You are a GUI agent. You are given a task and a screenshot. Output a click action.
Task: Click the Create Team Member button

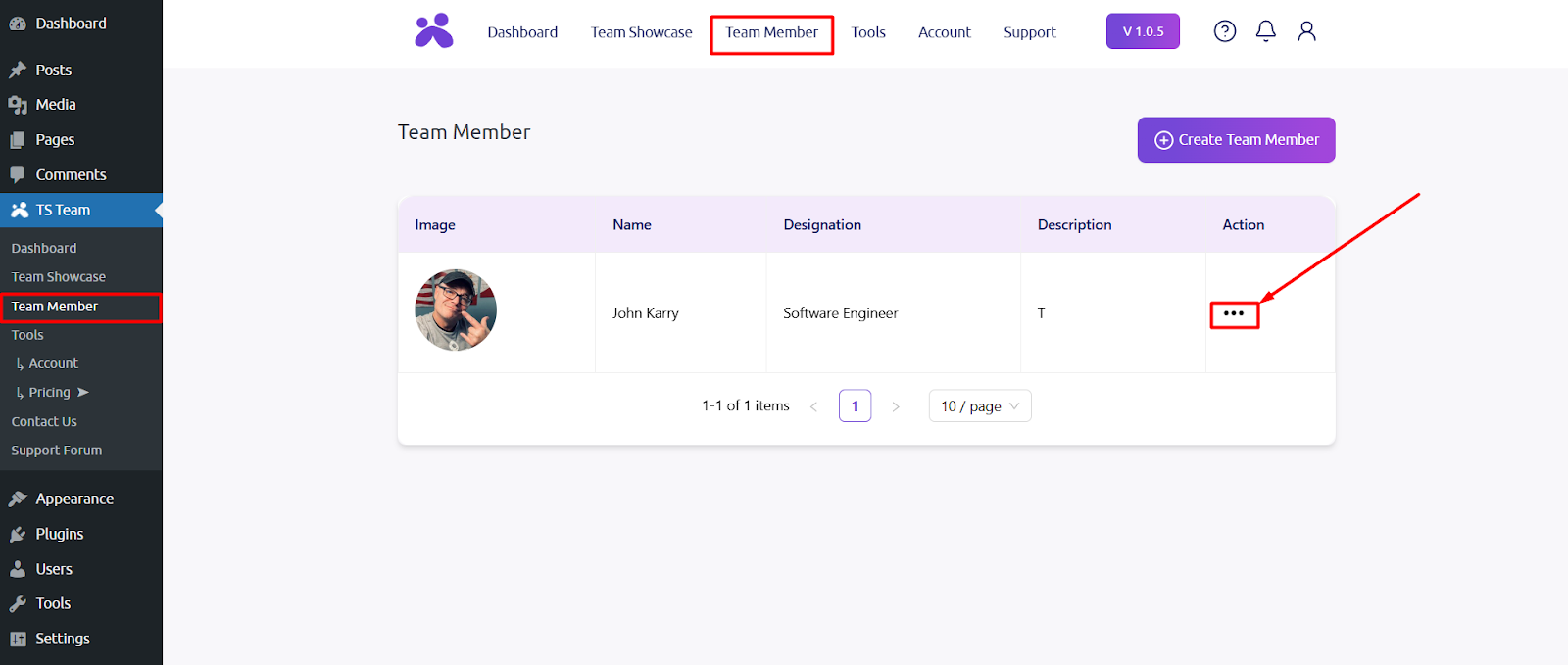pyautogui.click(x=1236, y=140)
